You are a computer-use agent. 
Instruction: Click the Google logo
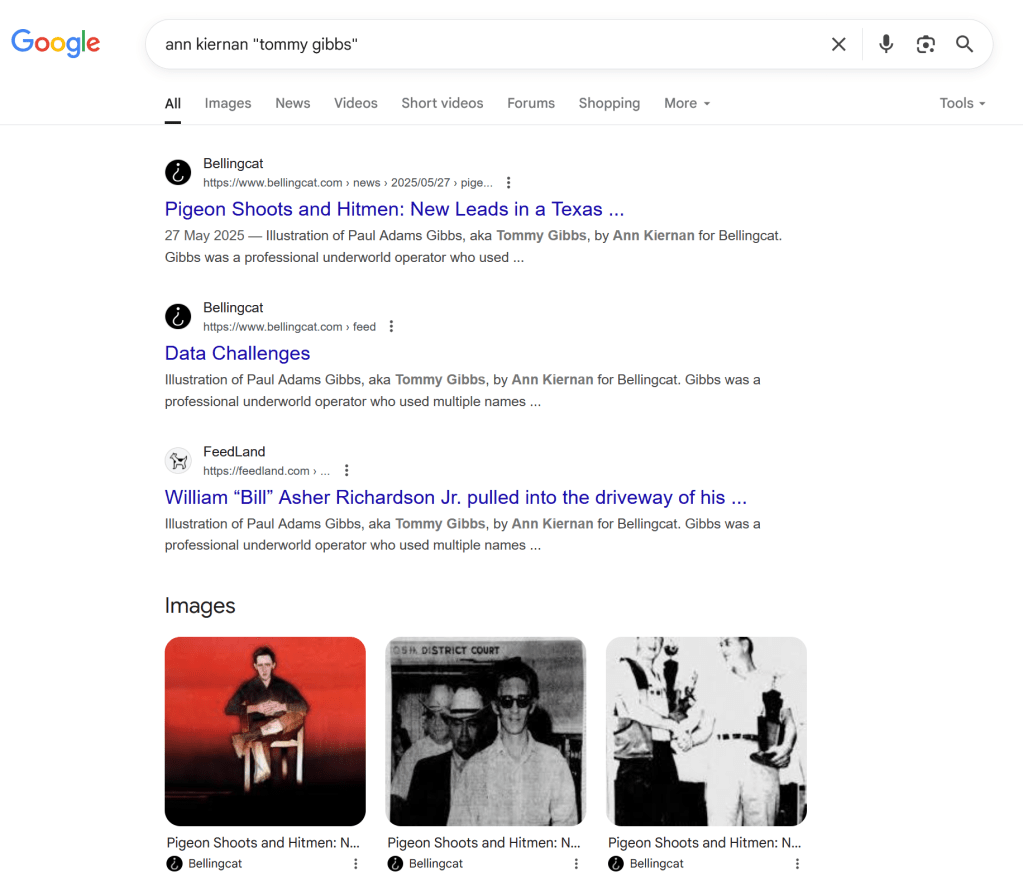(56, 43)
